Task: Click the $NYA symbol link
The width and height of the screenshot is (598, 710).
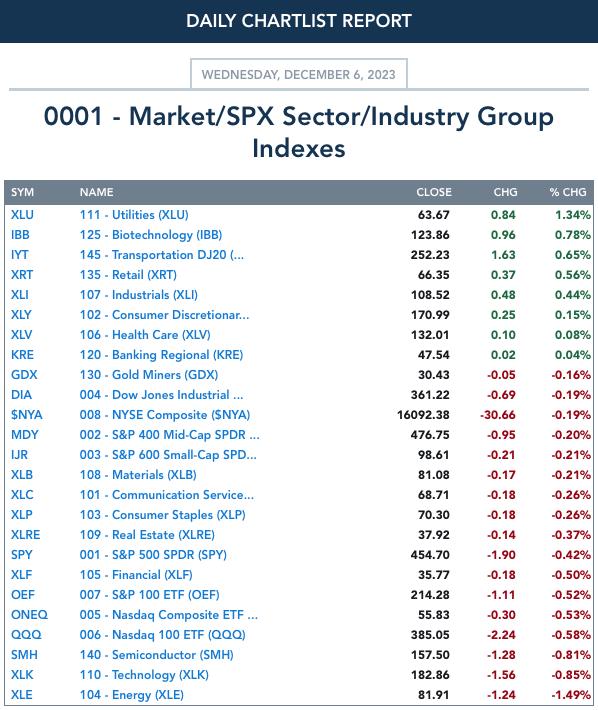Action: [27, 414]
